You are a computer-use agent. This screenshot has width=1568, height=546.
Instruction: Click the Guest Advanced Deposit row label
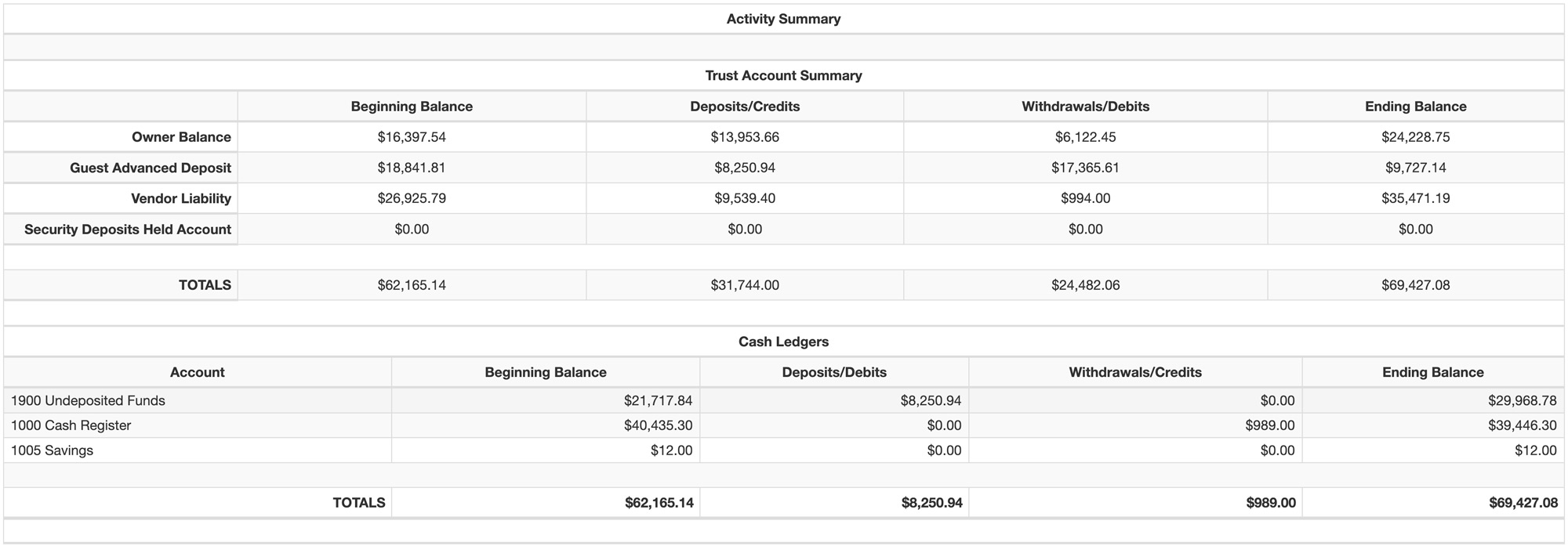tap(151, 168)
